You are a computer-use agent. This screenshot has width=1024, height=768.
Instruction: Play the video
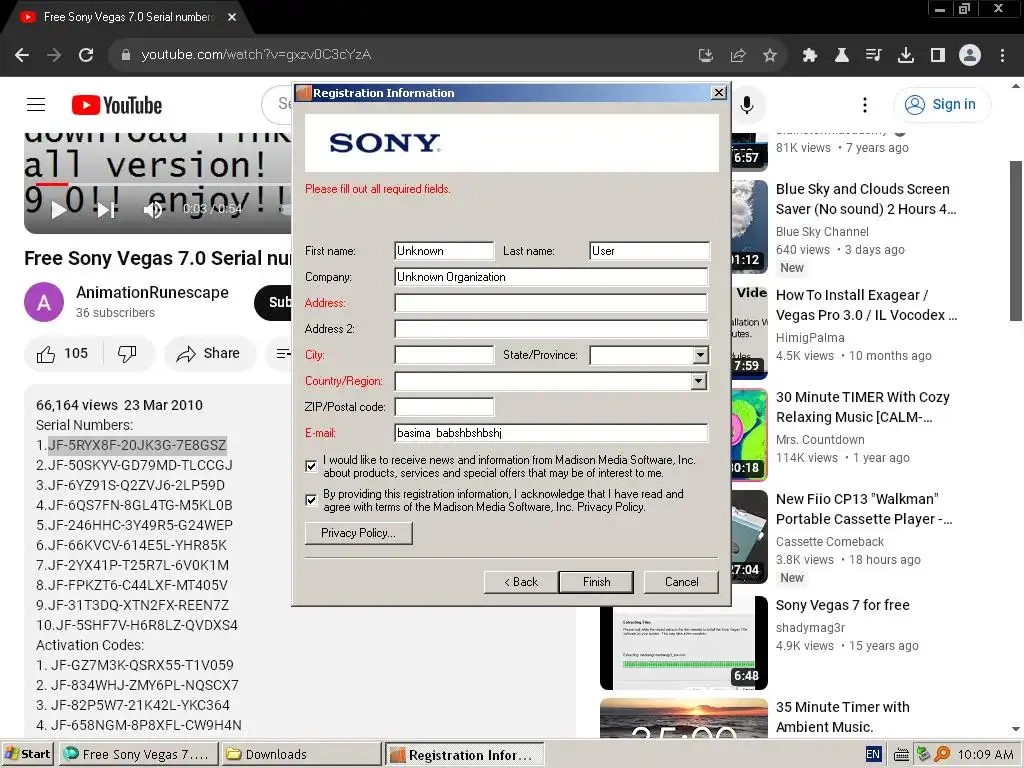[59, 210]
